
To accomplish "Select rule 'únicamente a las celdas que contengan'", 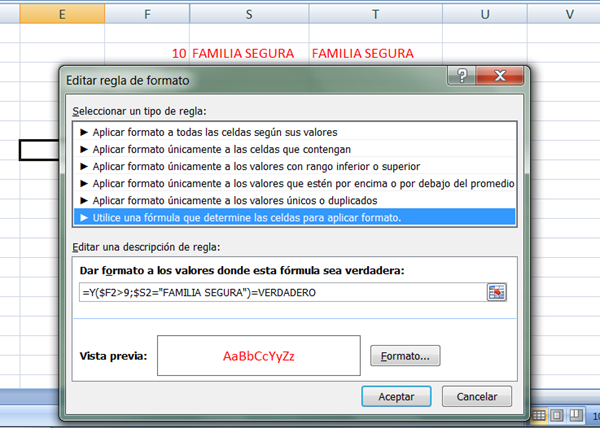I will pyautogui.click(x=294, y=149).
